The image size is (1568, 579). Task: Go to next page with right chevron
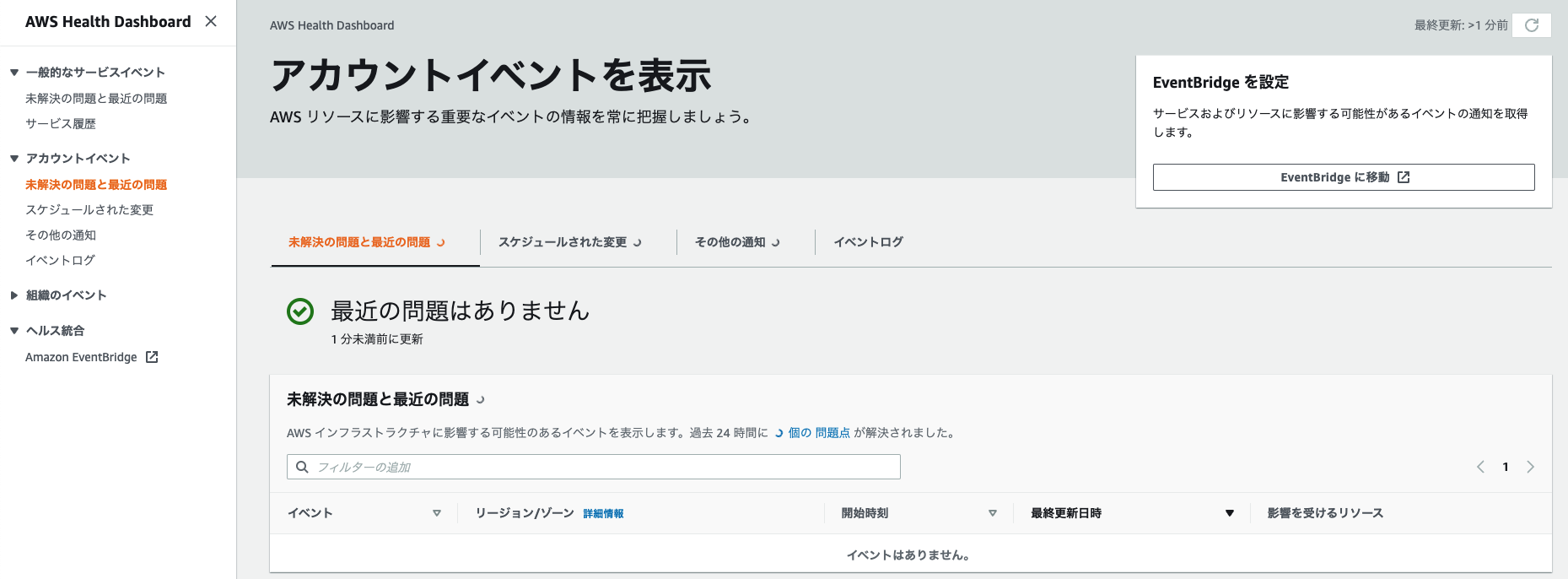(1530, 467)
